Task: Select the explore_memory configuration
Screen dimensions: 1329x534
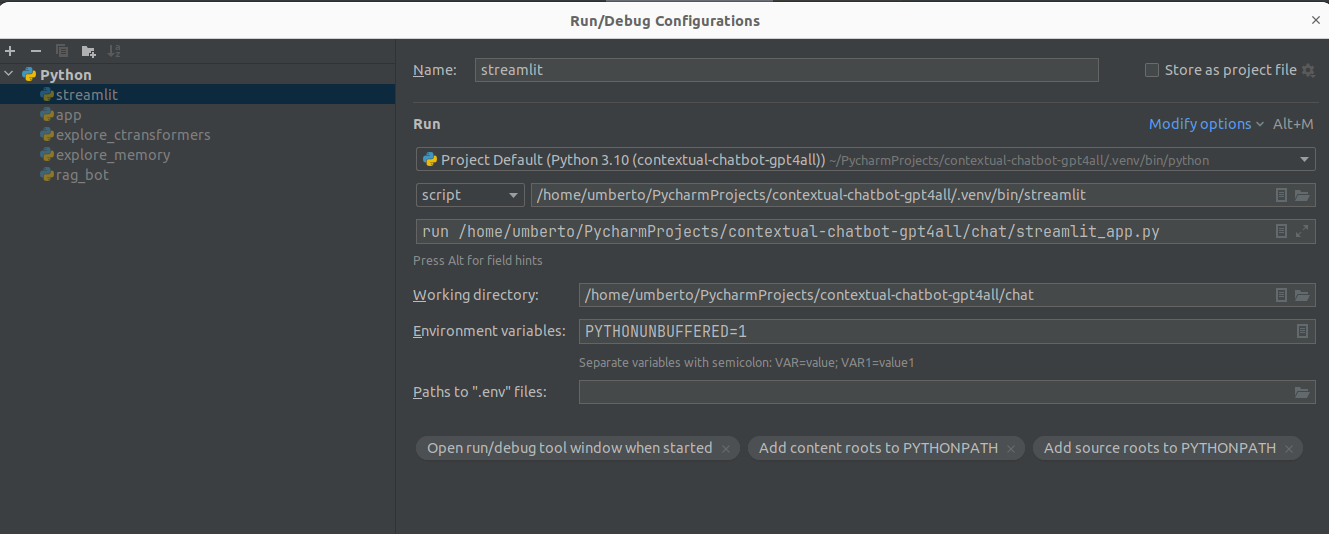Action: 112,155
